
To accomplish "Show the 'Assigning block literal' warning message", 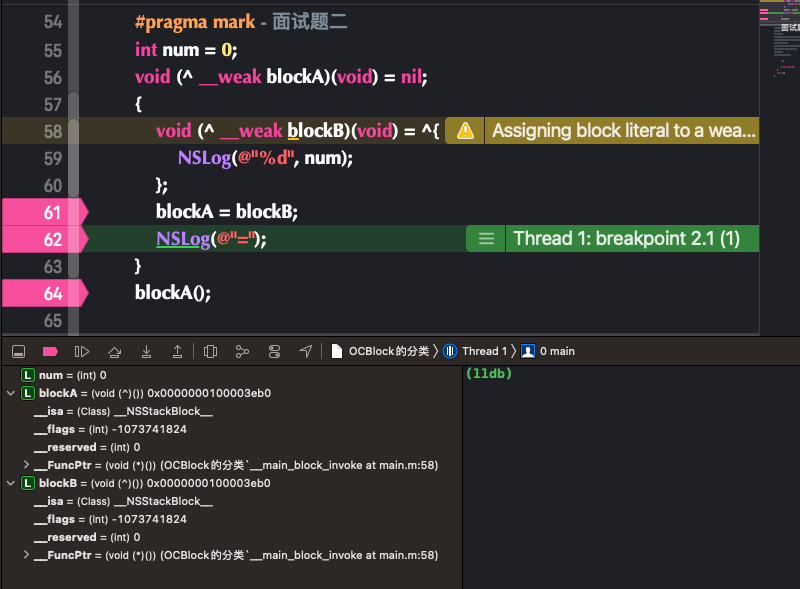I will pyautogui.click(x=622, y=131).
